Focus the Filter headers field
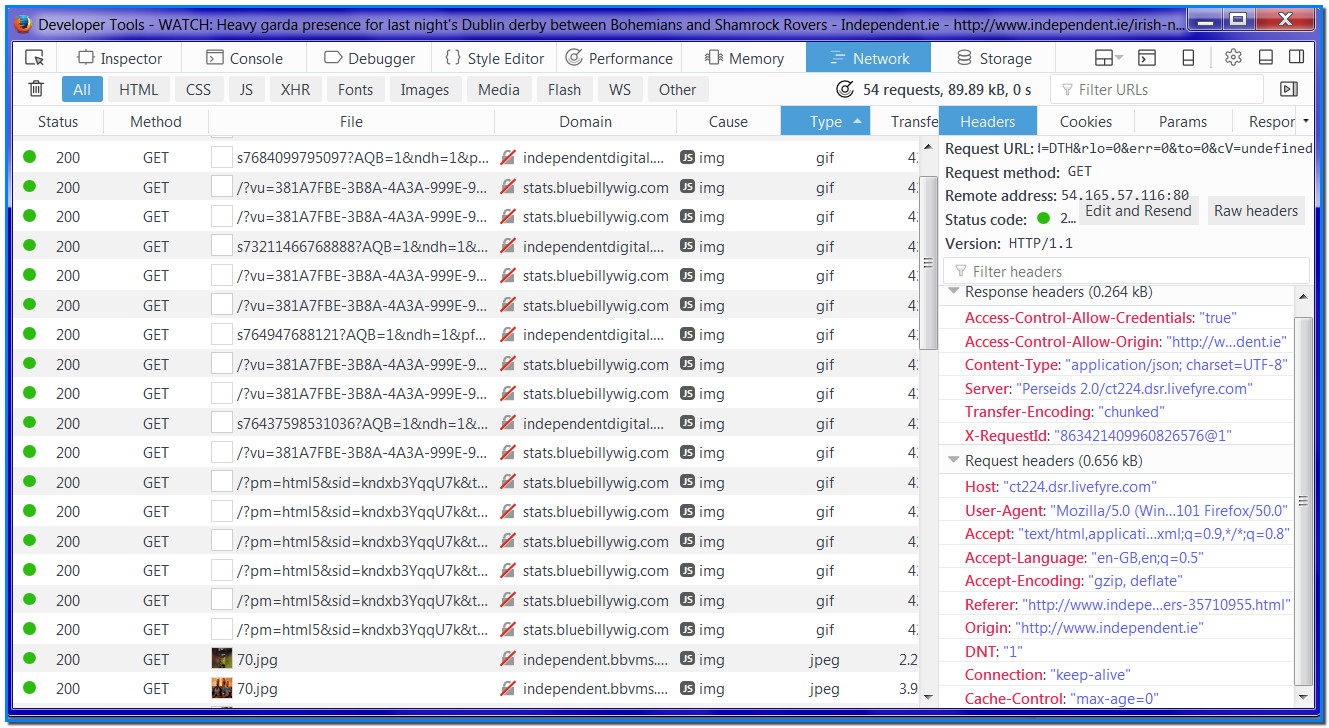The image size is (1329, 728). (x=1126, y=271)
